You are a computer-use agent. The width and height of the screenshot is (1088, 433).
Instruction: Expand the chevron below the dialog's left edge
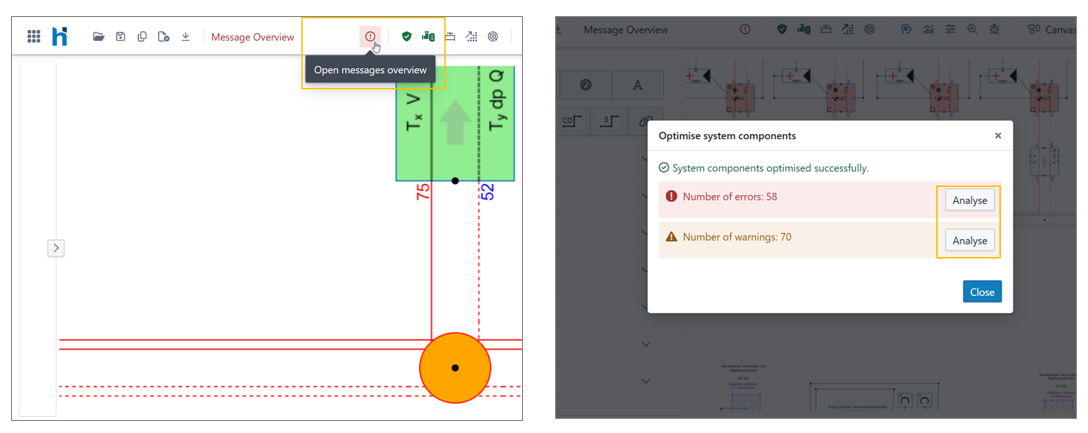[x=646, y=344]
